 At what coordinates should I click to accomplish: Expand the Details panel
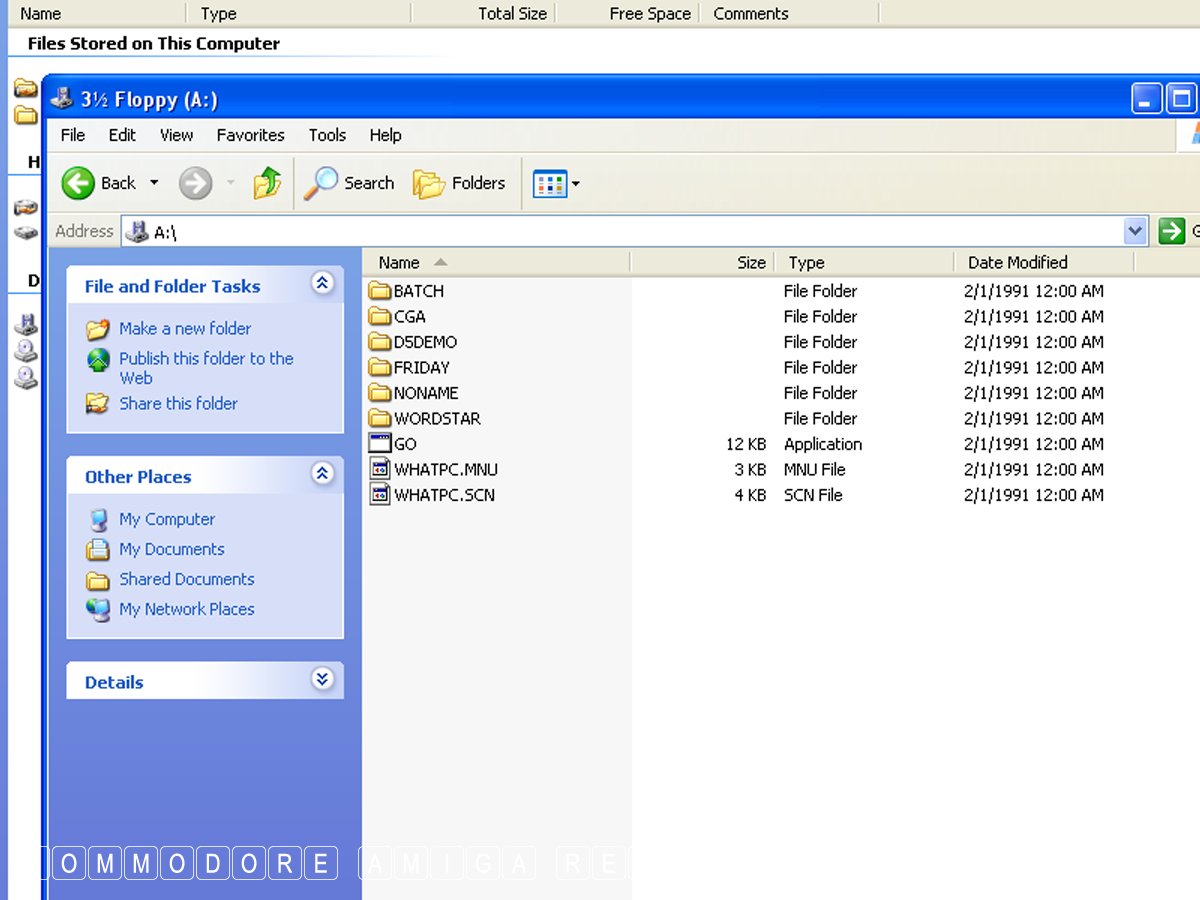322,680
